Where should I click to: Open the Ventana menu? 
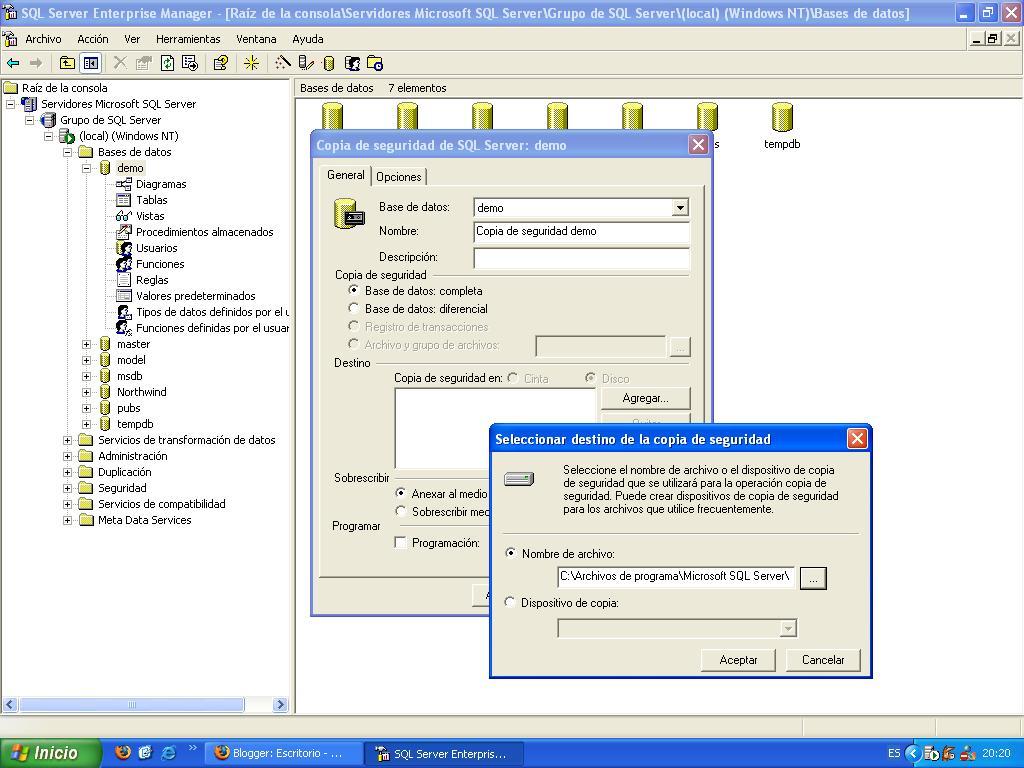256,39
